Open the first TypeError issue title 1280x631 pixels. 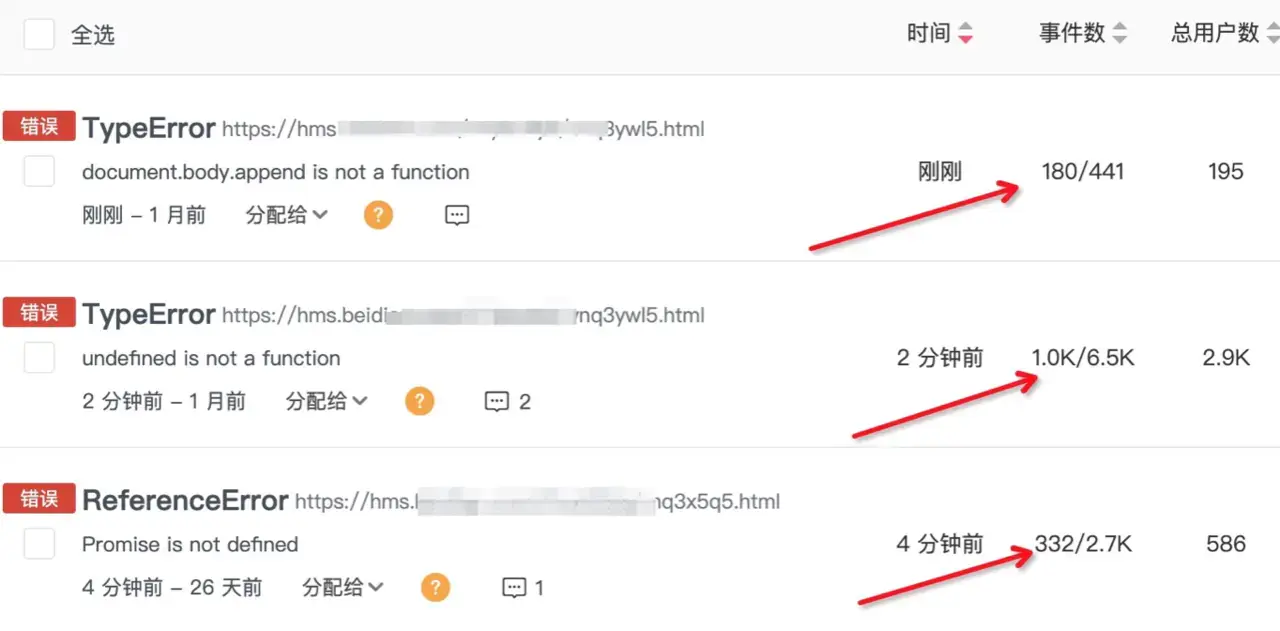(149, 129)
